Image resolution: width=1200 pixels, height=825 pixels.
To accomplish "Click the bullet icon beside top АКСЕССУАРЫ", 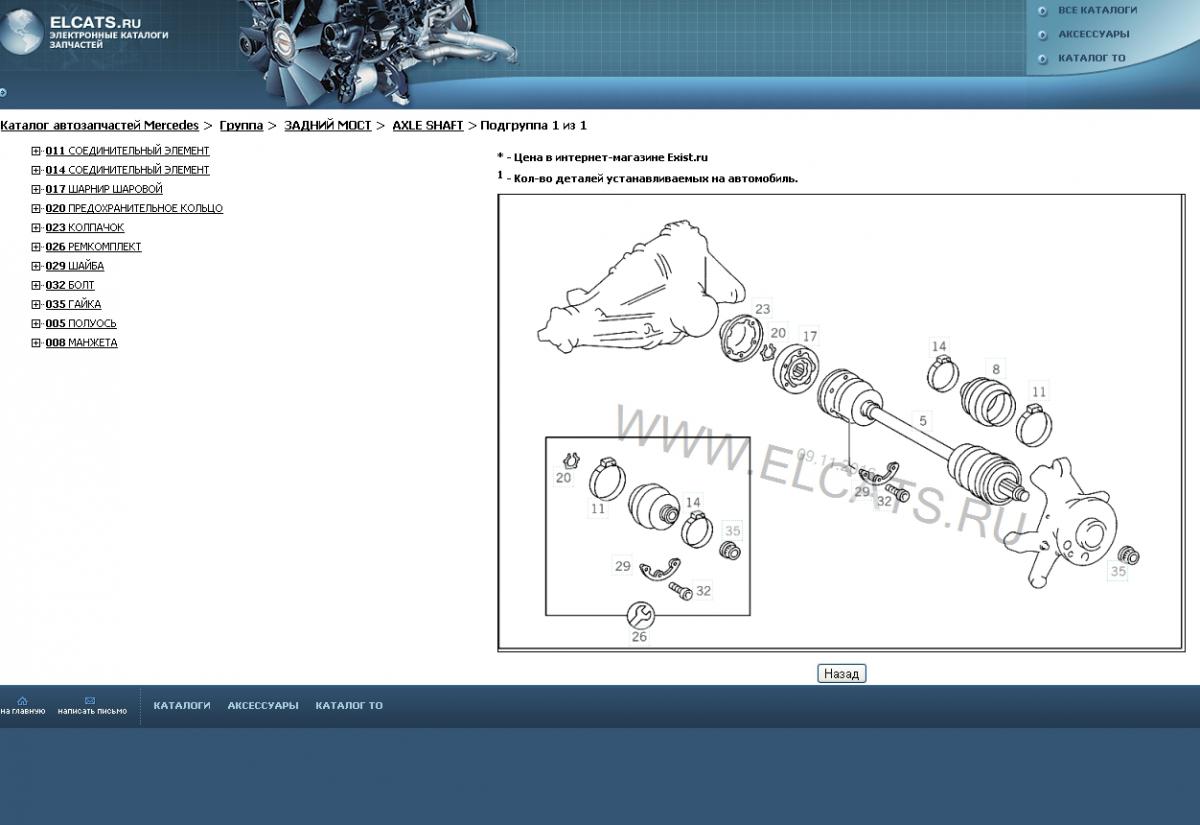I will pos(1043,35).
